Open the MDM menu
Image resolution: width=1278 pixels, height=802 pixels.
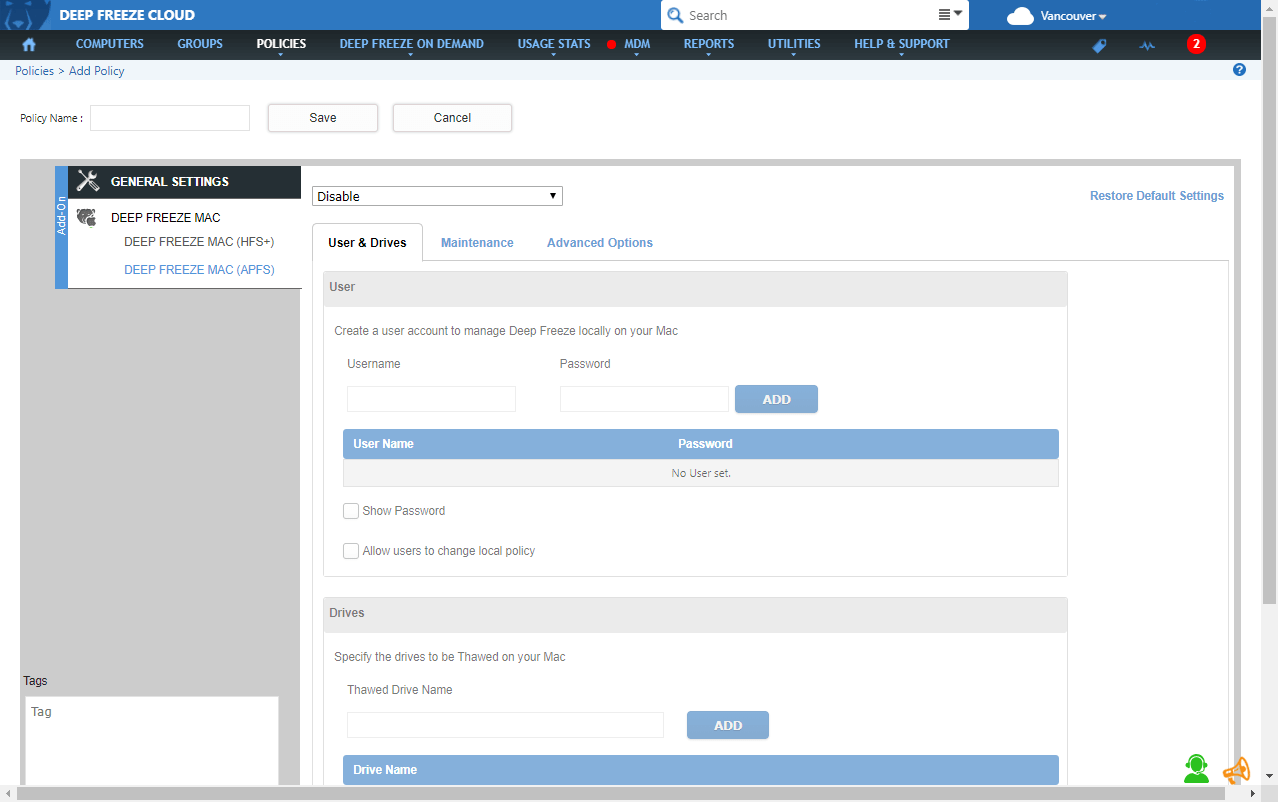637,44
